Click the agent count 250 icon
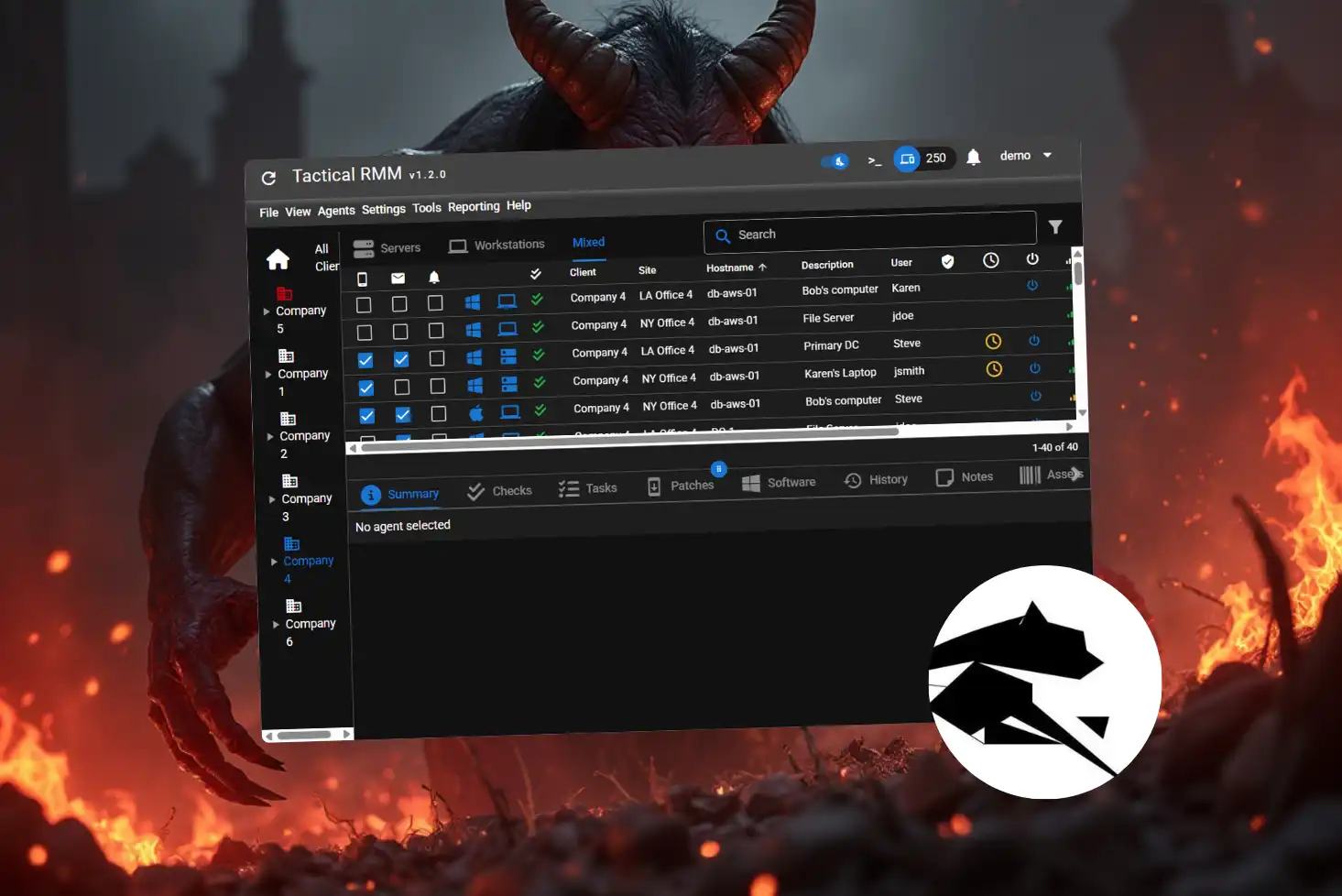This screenshot has width=1342, height=896. [907, 158]
